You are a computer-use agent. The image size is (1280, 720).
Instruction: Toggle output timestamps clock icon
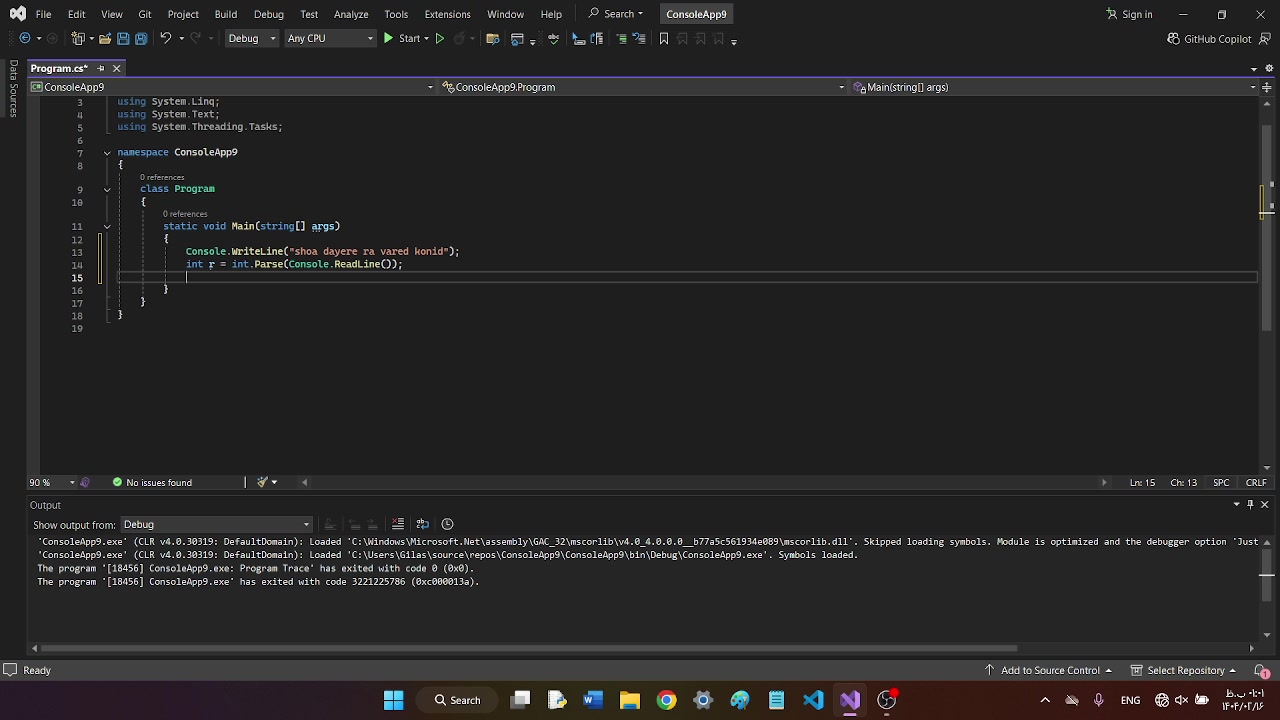[447, 524]
